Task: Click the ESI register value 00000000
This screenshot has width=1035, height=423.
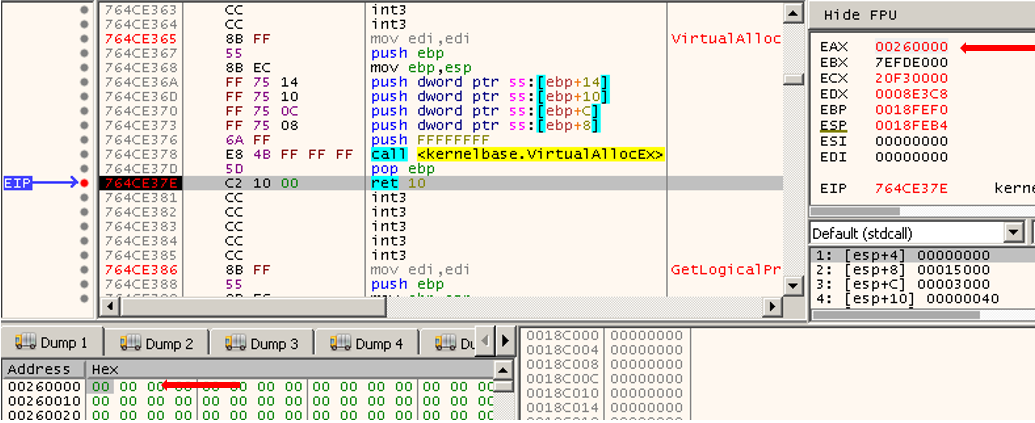Action: 912,141
